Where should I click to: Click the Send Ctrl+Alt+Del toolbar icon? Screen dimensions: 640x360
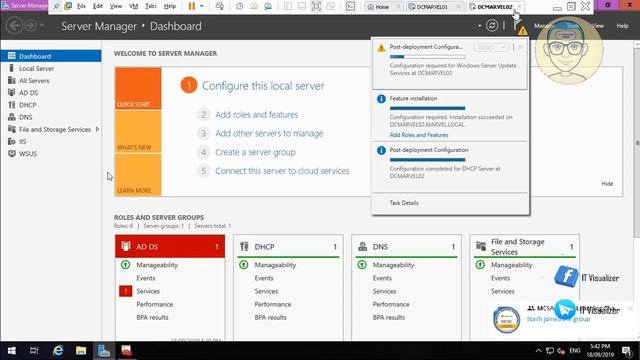point(220,6)
